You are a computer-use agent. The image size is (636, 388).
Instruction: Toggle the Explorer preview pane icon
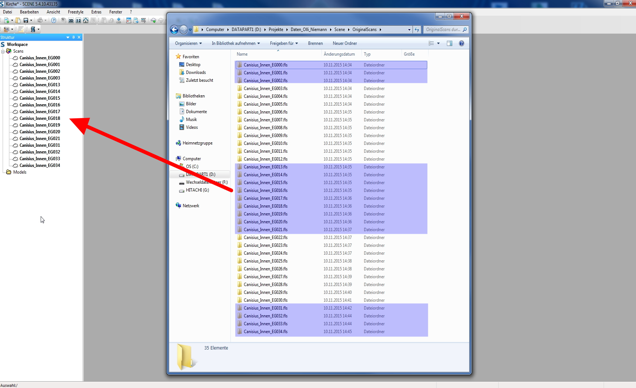tap(449, 43)
